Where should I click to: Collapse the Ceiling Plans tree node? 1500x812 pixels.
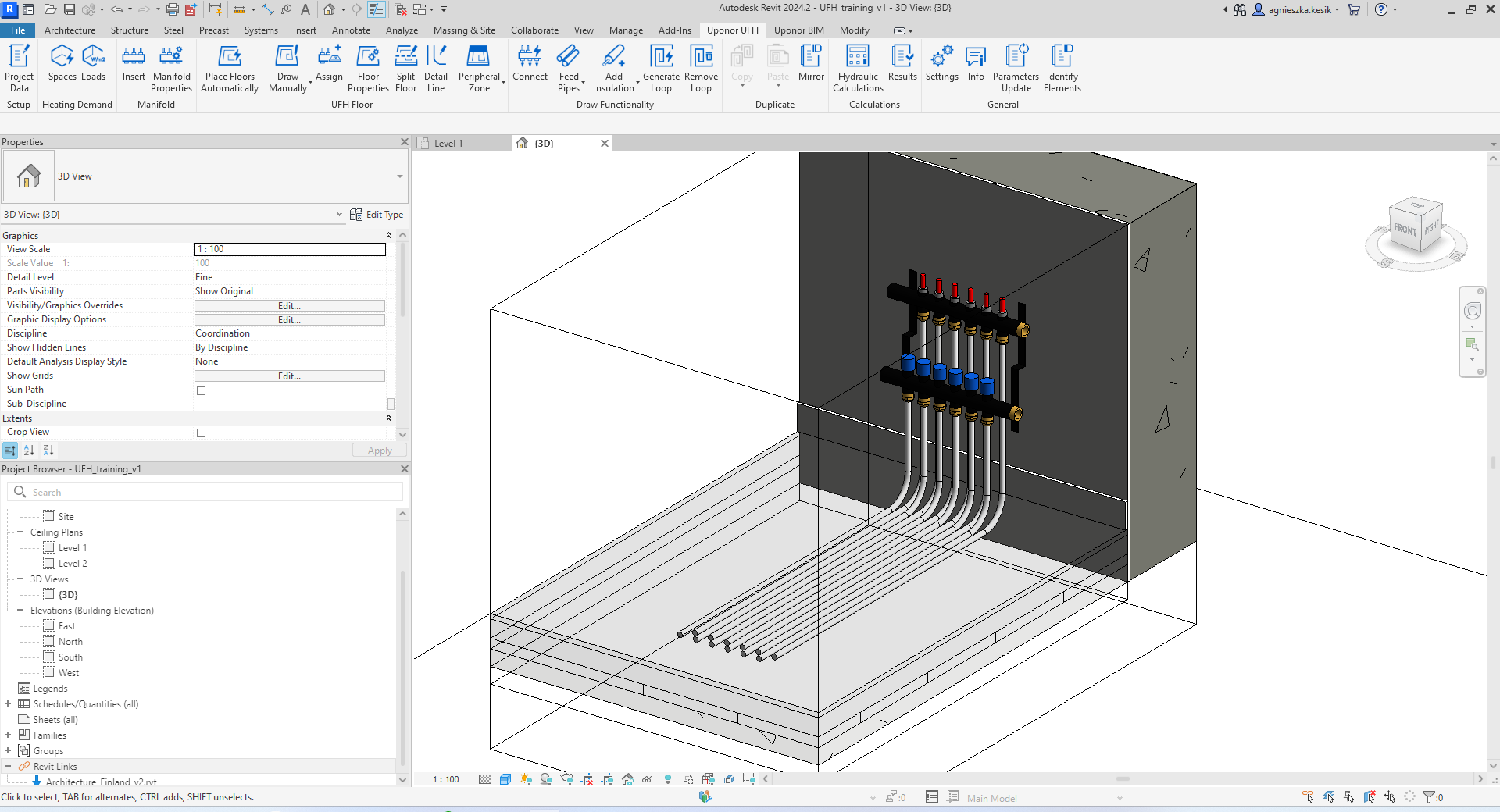pyautogui.click(x=20, y=532)
